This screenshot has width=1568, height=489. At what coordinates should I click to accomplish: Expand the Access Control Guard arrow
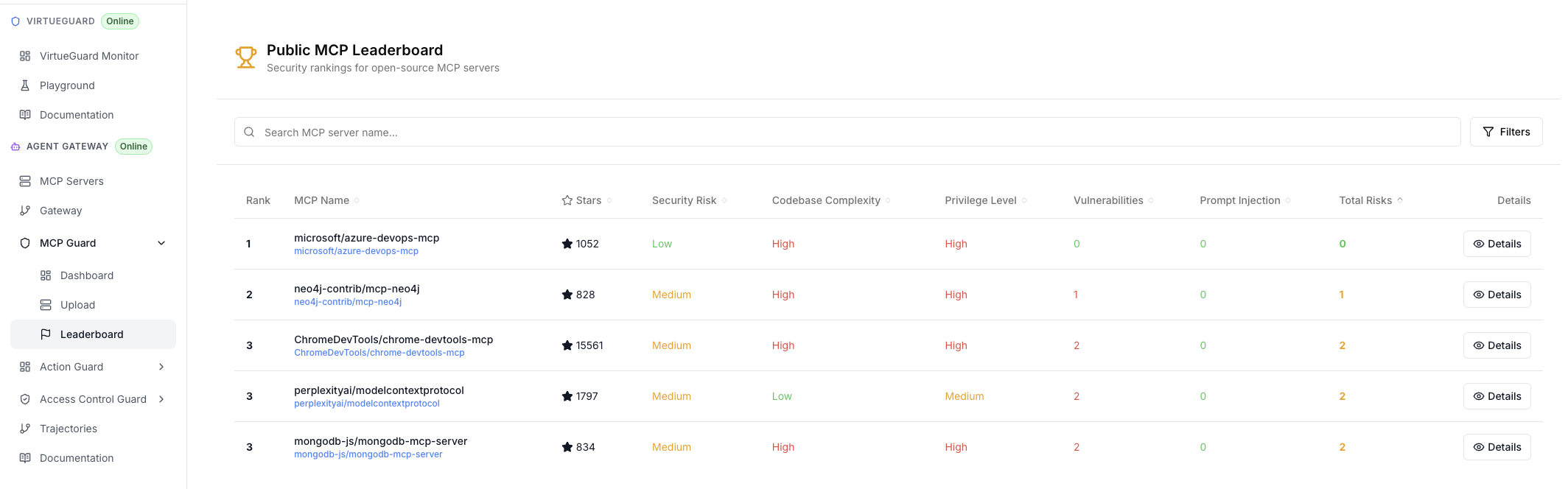pyautogui.click(x=161, y=399)
